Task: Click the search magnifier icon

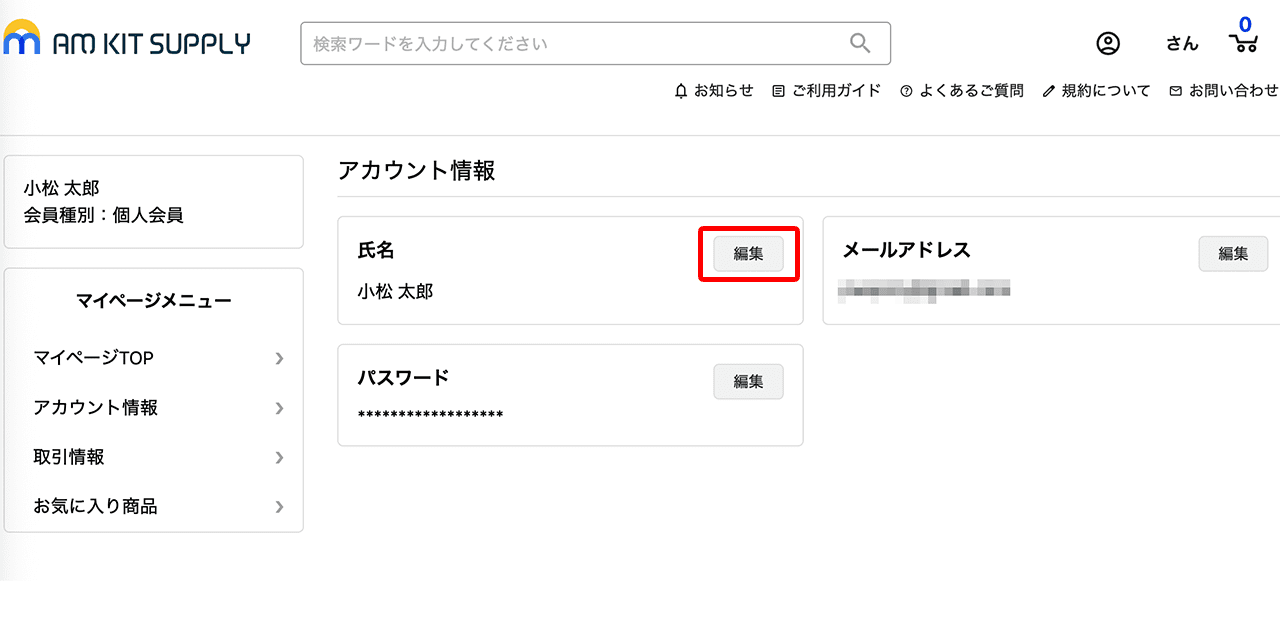Action: pos(860,43)
